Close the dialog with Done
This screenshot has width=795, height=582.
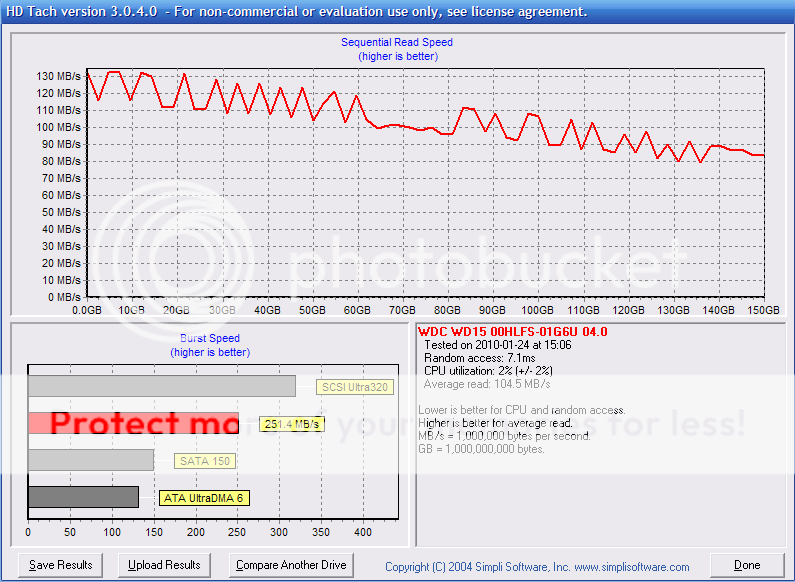tap(747, 565)
